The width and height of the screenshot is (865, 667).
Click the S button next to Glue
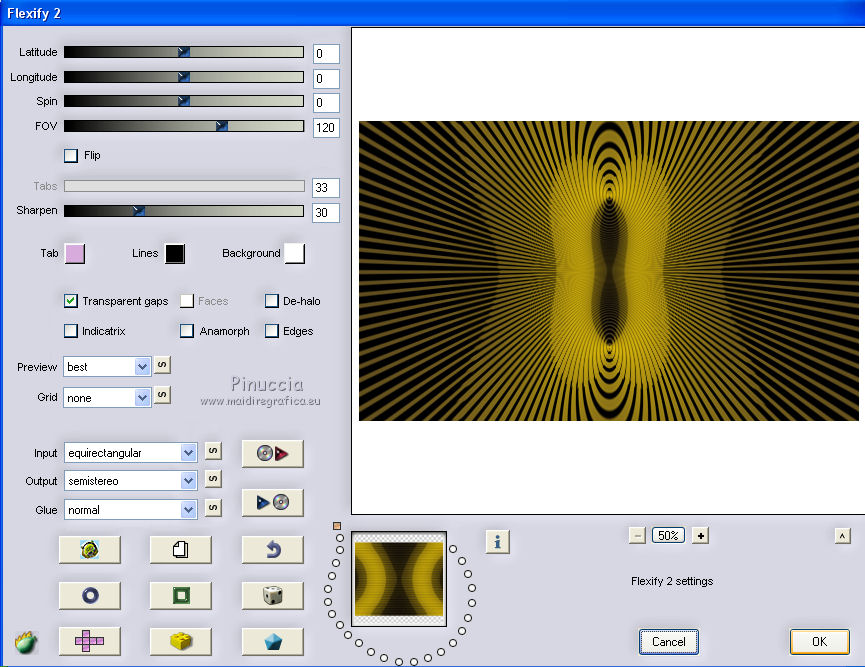coord(213,508)
